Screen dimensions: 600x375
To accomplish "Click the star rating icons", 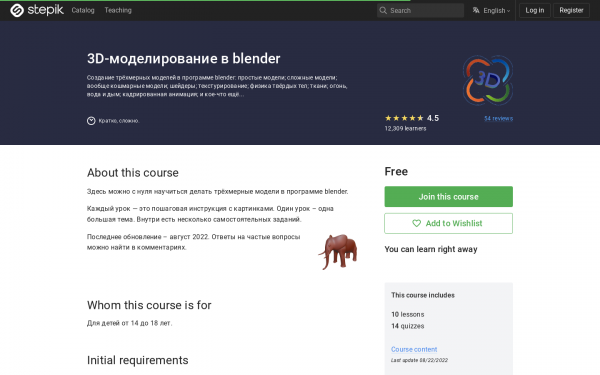I will click(404, 118).
